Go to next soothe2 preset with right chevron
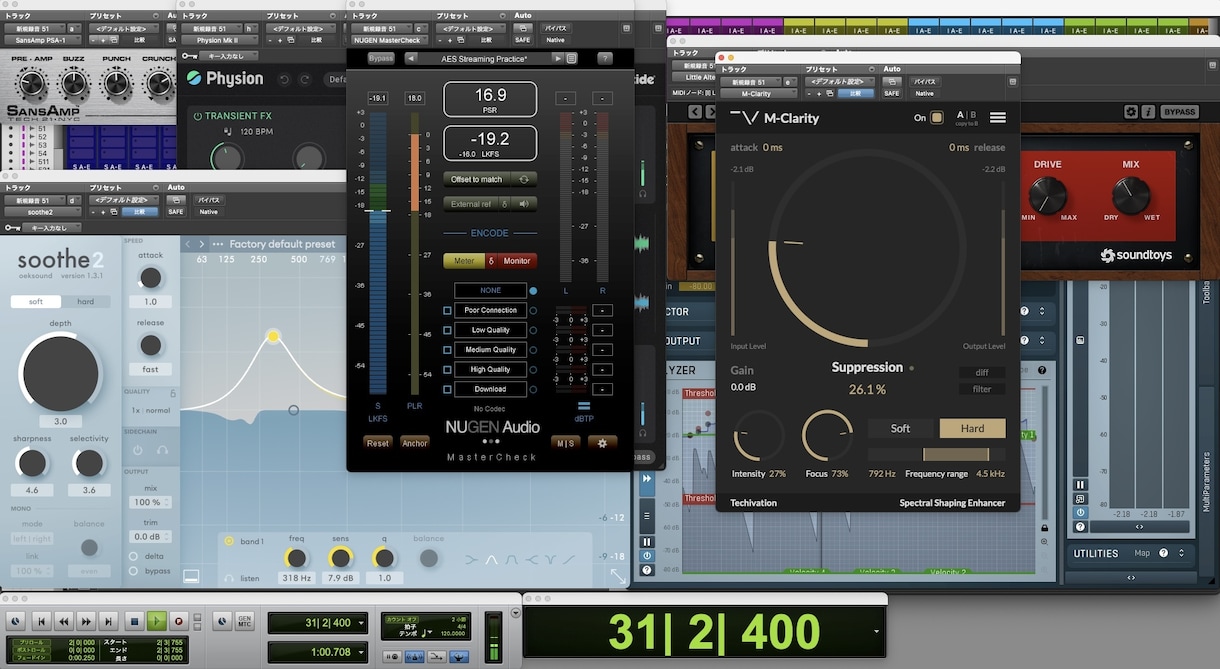 [x=201, y=244]
